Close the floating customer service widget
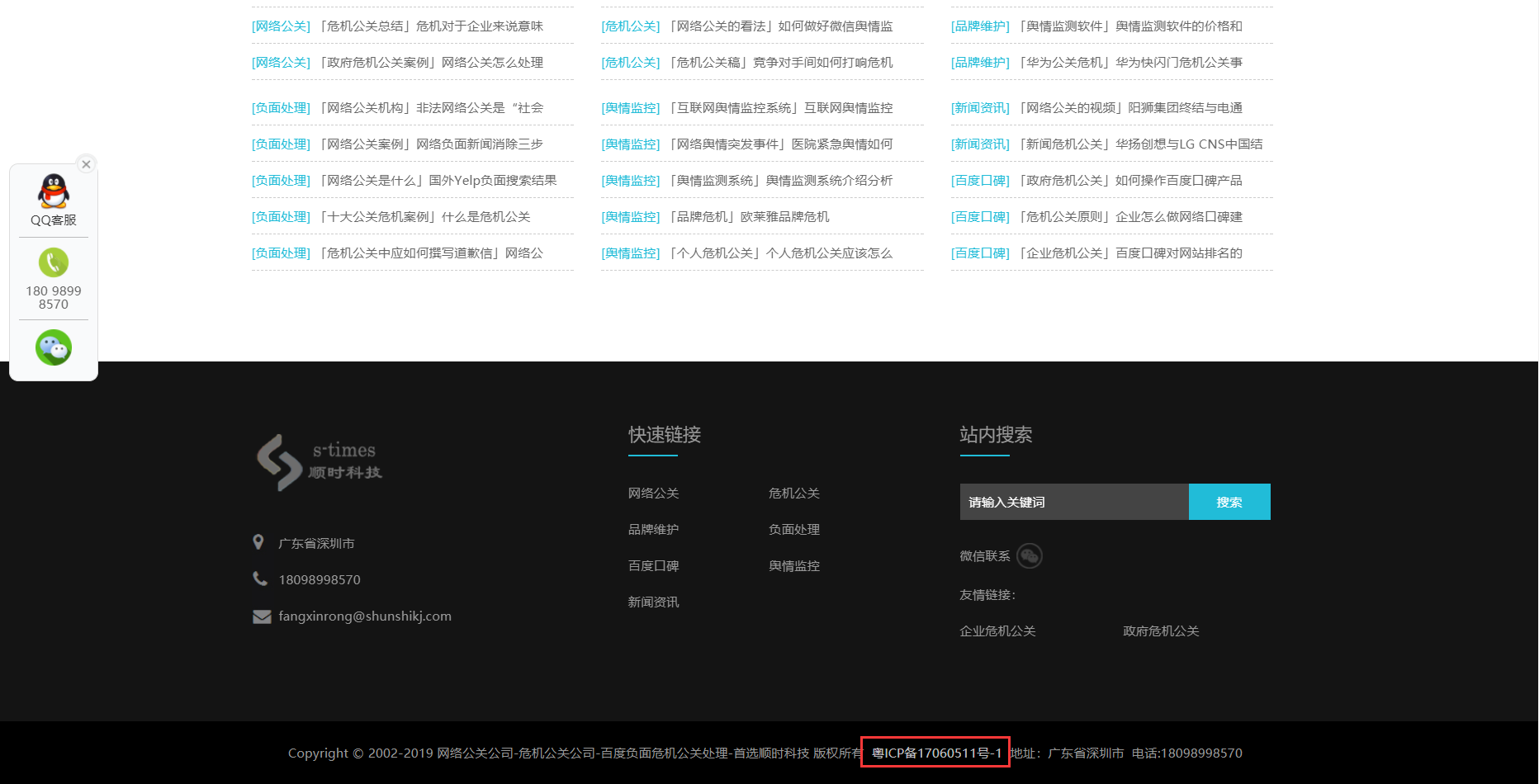Viewport: 1539px width, 784px height. tap(86, 164)
